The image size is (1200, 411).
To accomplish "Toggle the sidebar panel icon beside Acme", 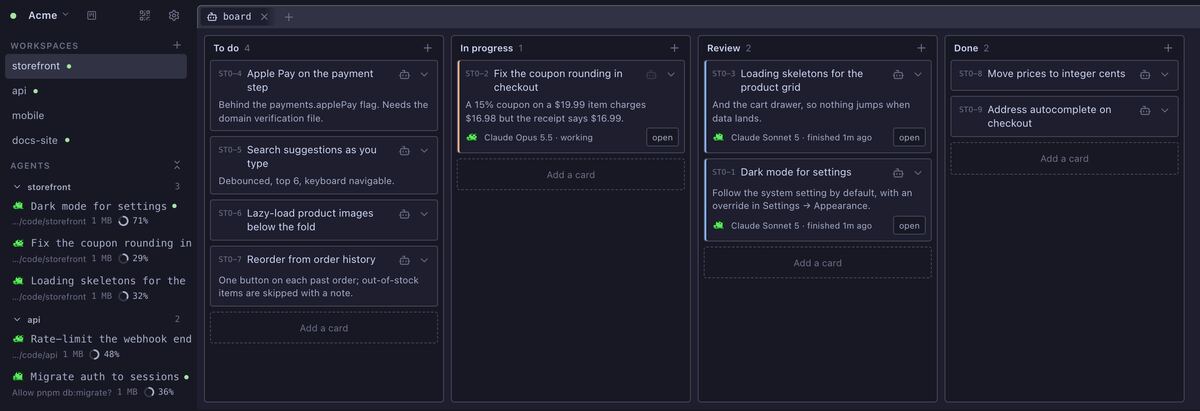I will coord(92,15).
